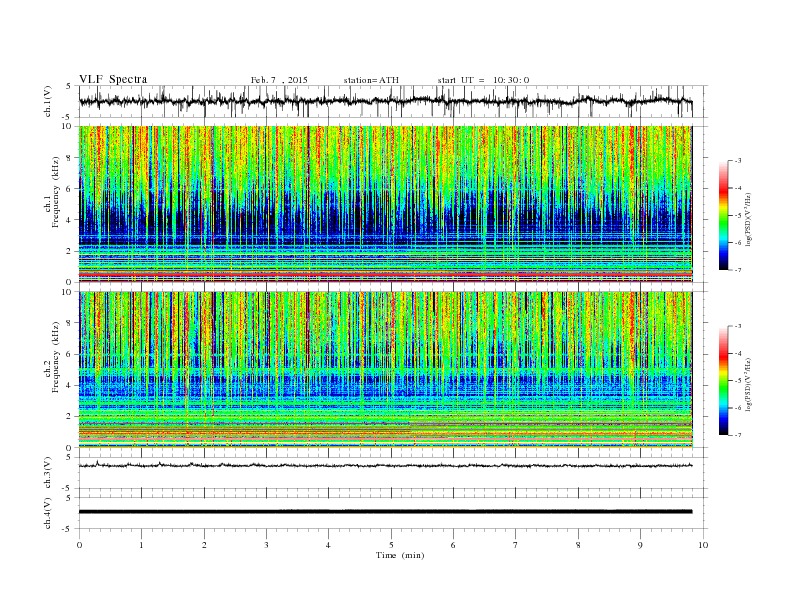This screenshot has width=792, height=612.
Task: Click the ch.1 spectrogram color scale bar
Action: point(723,216)
